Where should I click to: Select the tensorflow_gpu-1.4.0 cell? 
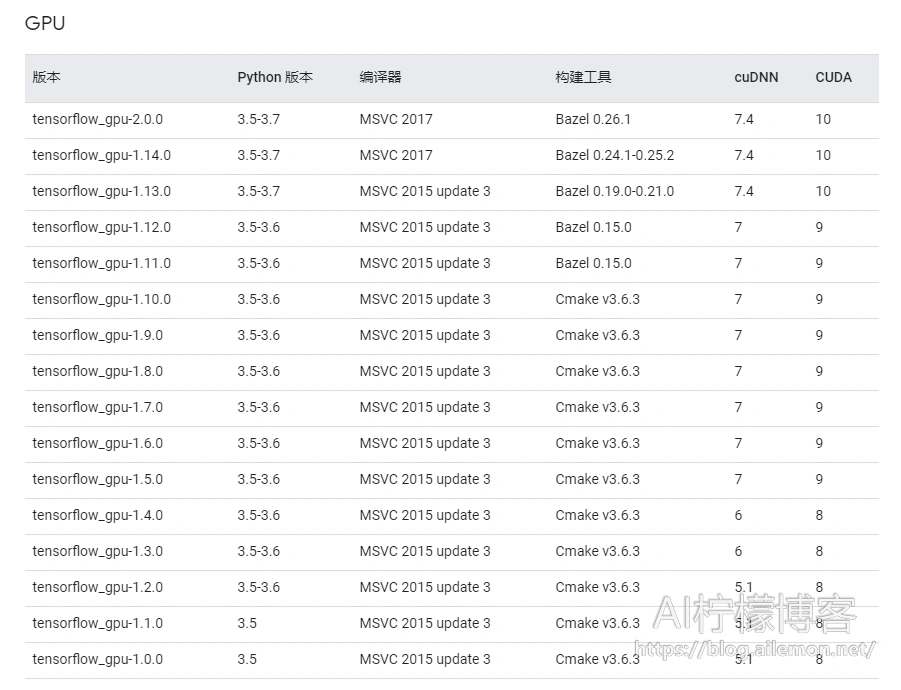point(98,515)
